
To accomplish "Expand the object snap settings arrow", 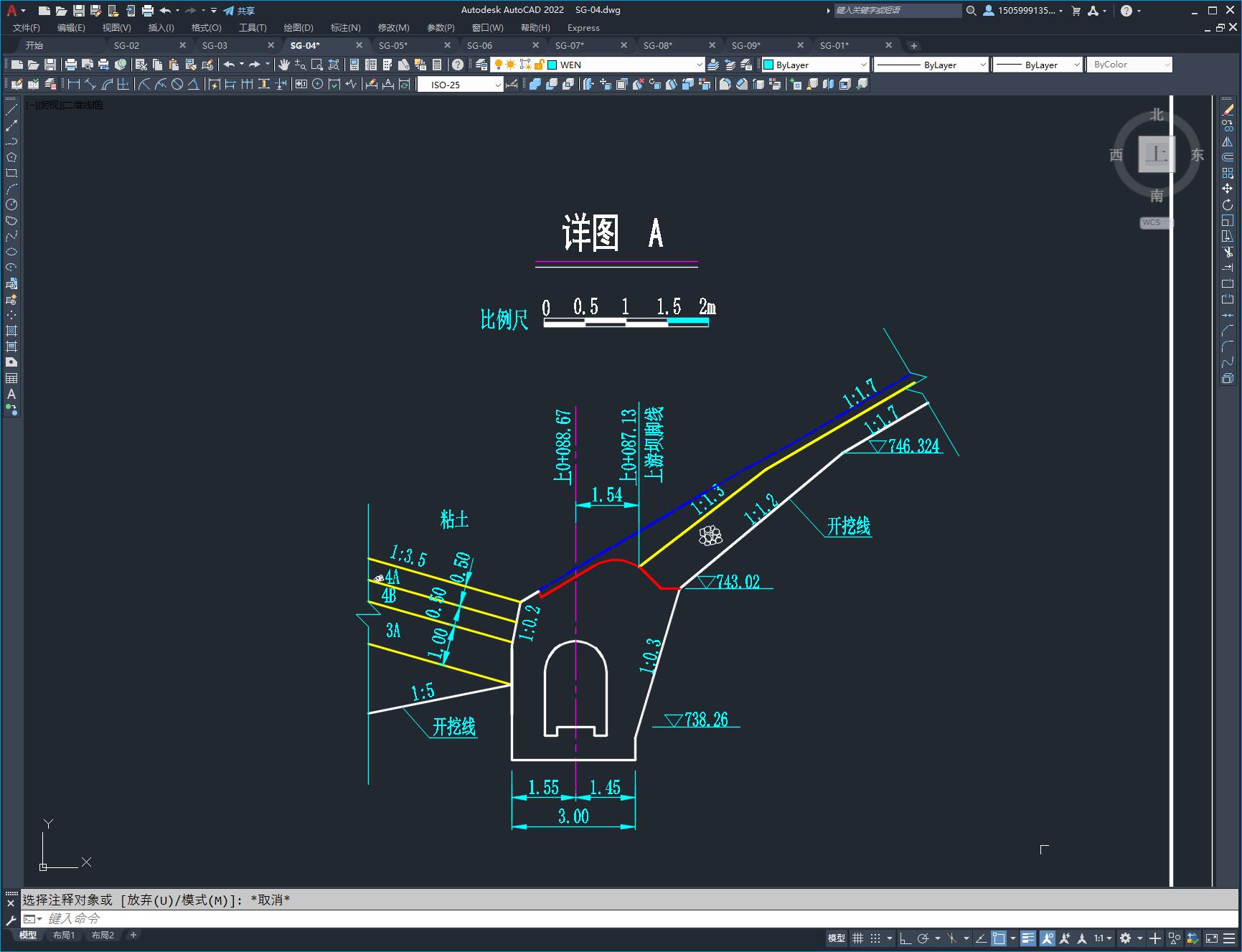I will coord(1012,938).
